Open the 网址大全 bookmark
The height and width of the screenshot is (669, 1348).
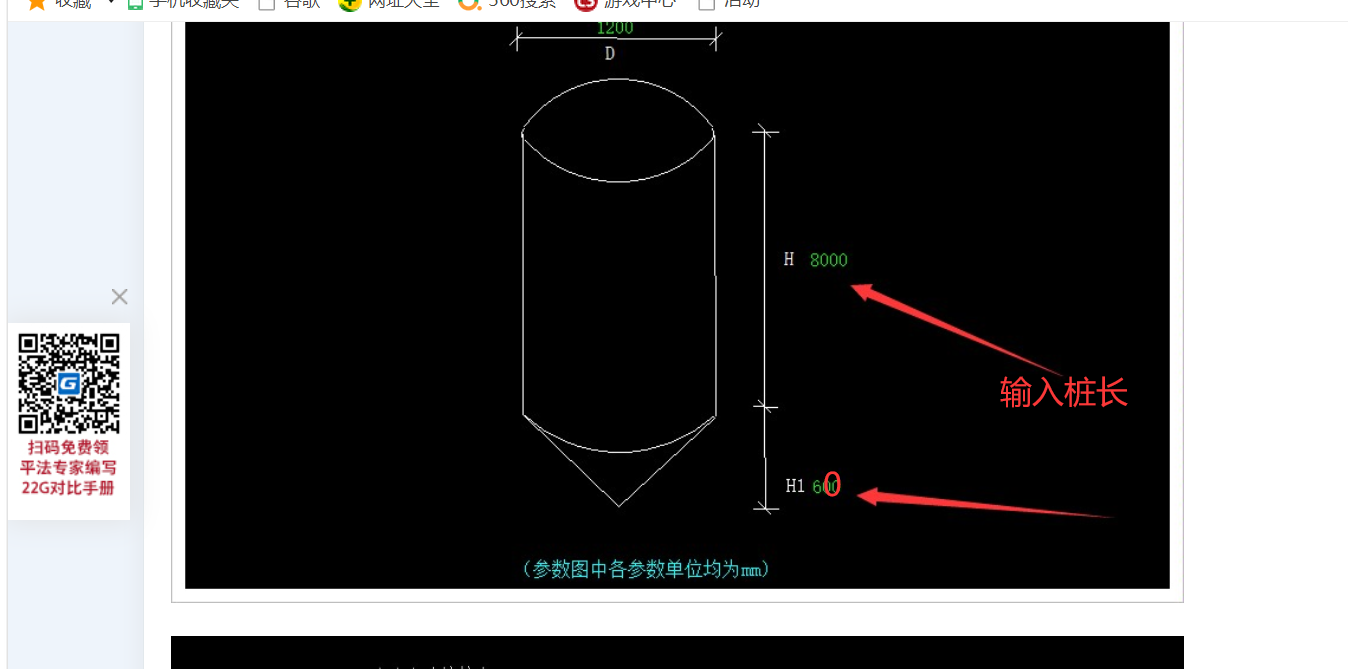click(390, 2)
